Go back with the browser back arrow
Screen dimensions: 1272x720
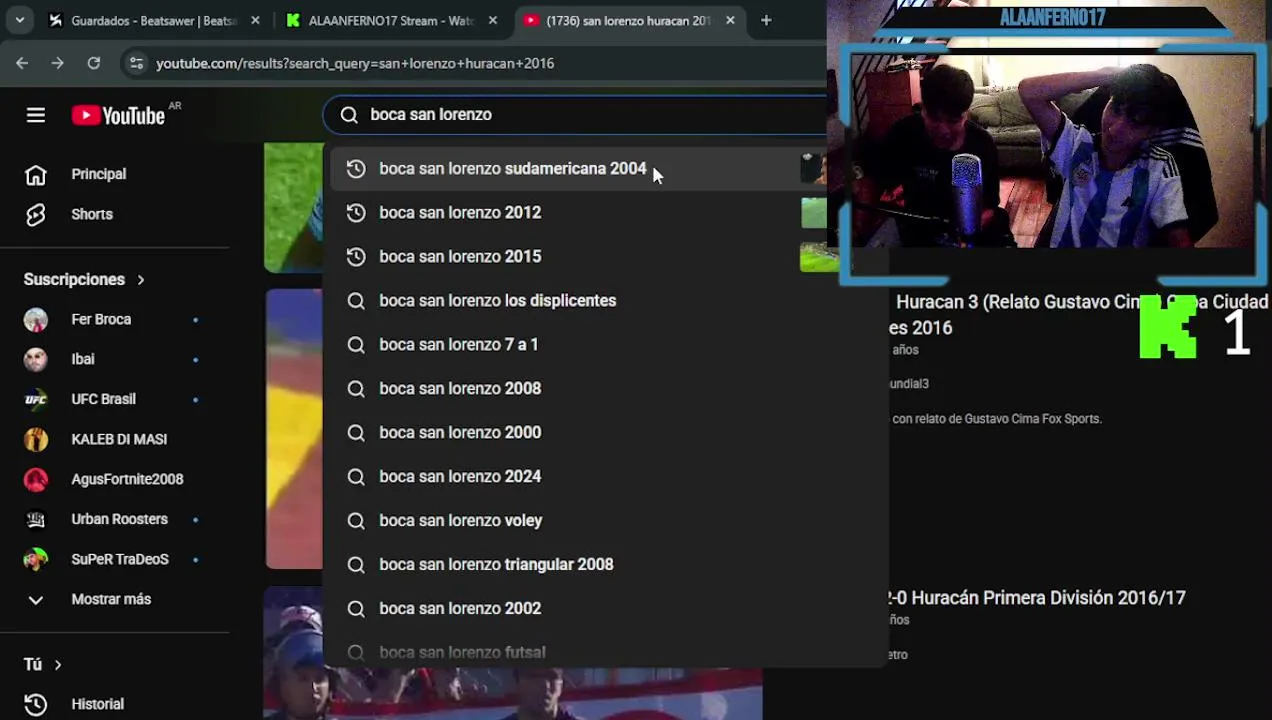tap(22, 63)
